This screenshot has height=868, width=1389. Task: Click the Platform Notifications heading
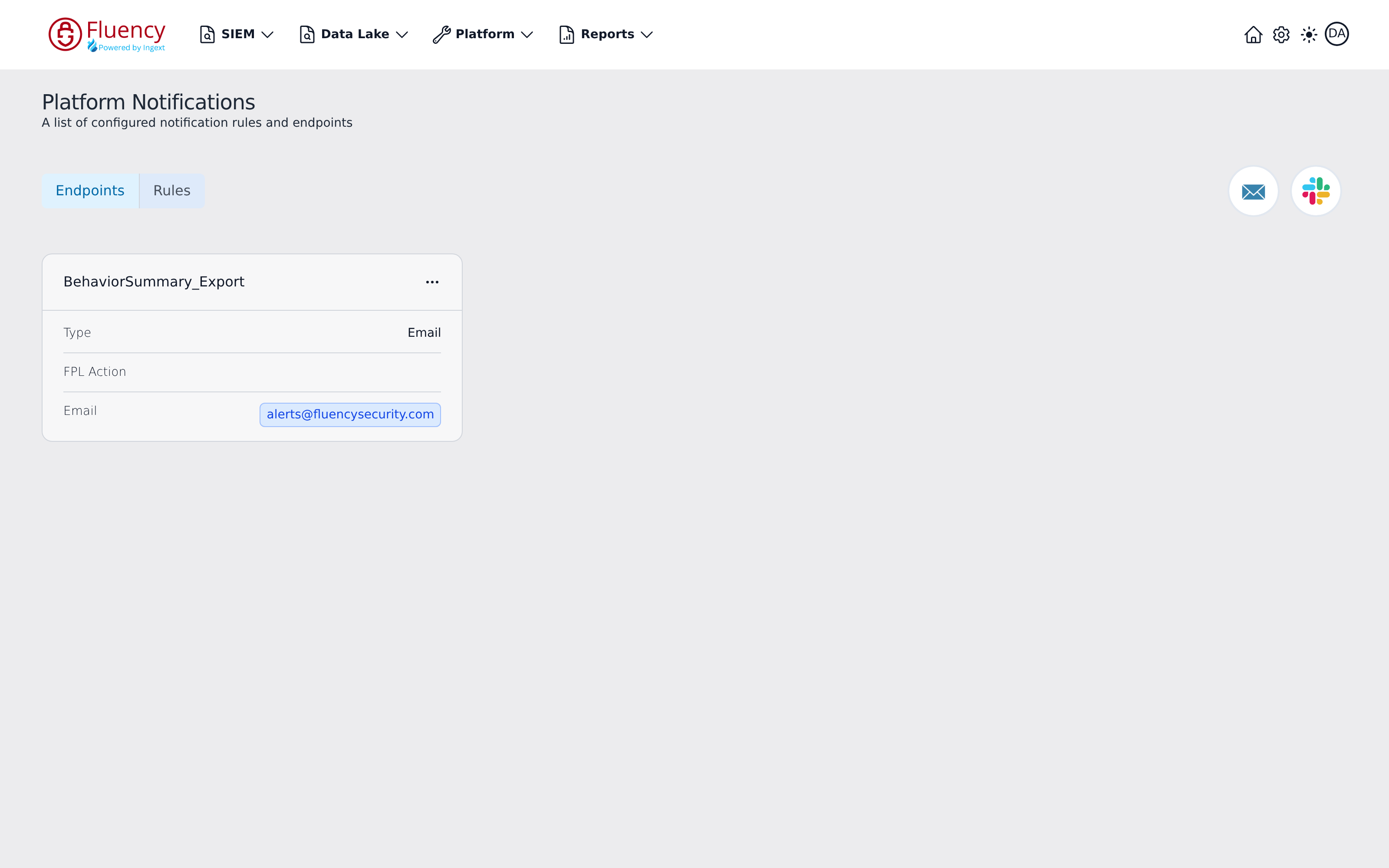(148, 102)
